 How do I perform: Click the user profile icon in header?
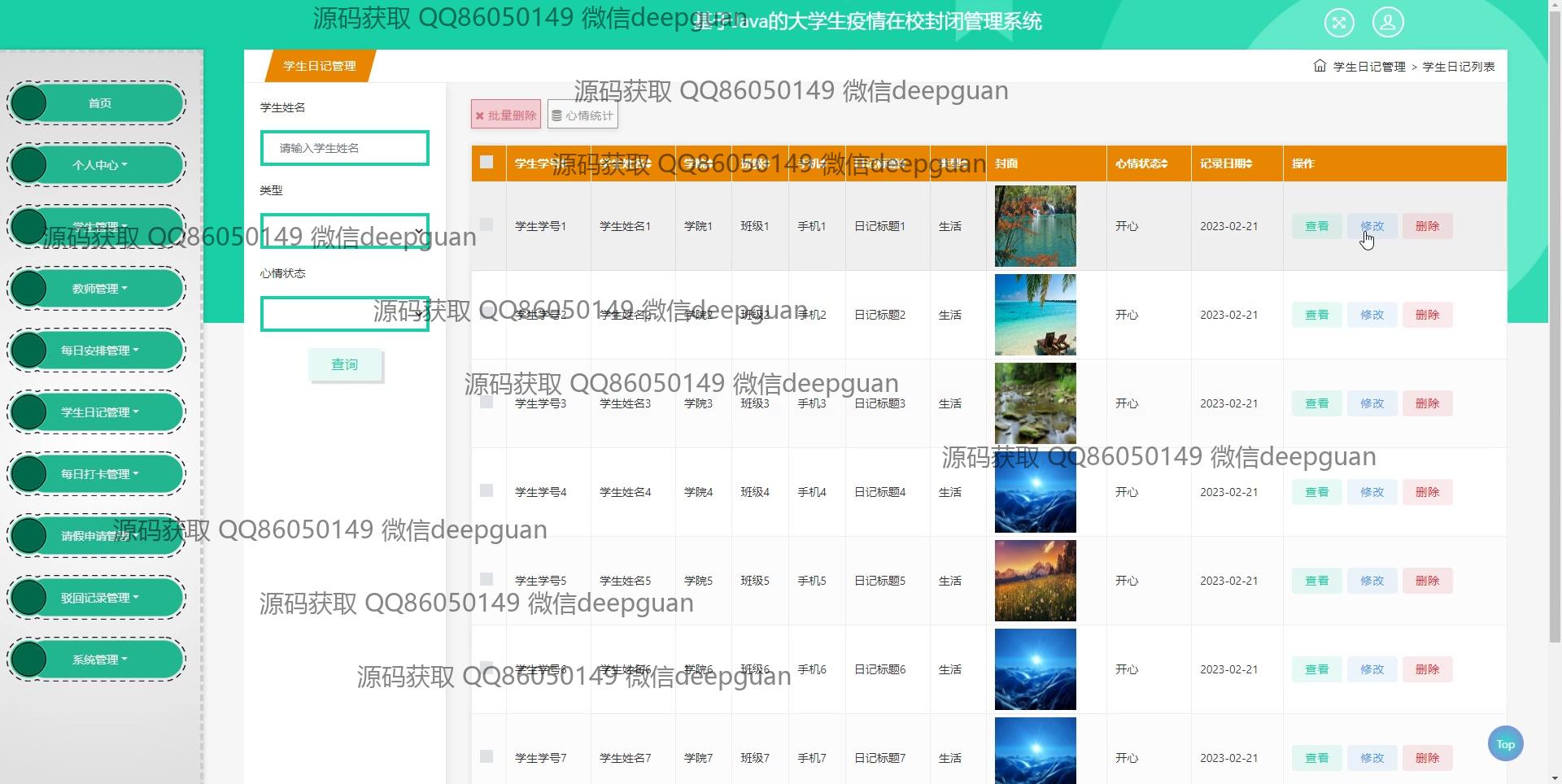click(x=1388, y=22)
